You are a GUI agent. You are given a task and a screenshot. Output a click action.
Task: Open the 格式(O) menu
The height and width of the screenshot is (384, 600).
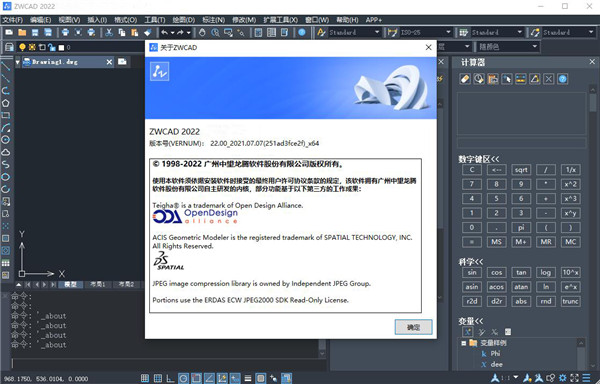pos(126,20)
